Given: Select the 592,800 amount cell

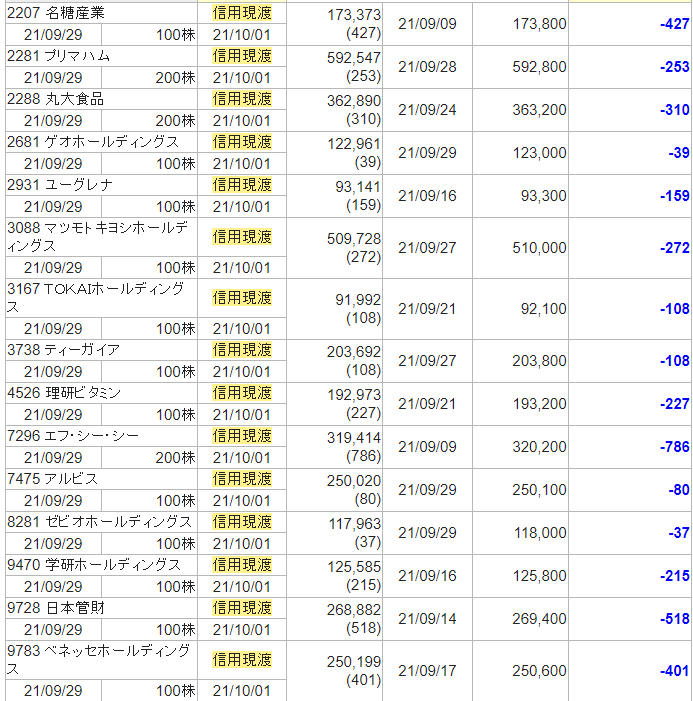Looking at the screenshot, I should pos(539,67).
